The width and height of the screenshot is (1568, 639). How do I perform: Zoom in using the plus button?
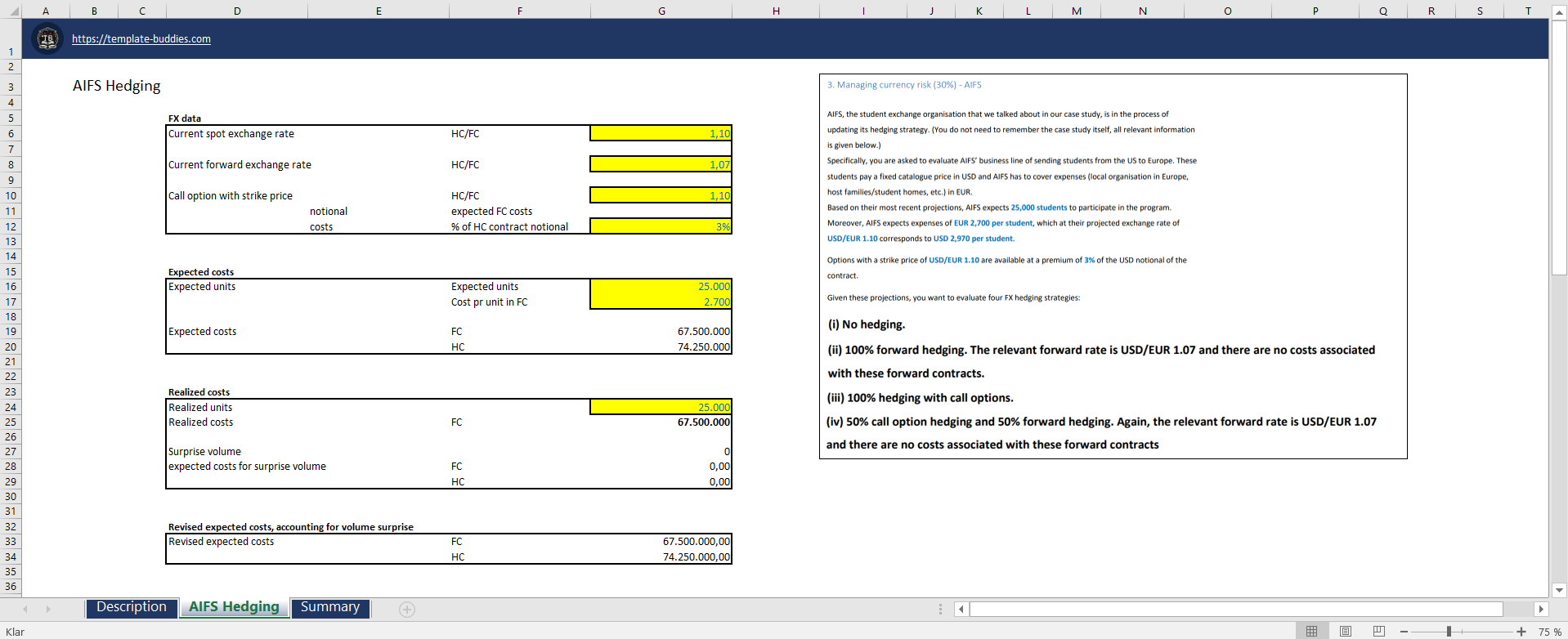tap(1521, 632)
